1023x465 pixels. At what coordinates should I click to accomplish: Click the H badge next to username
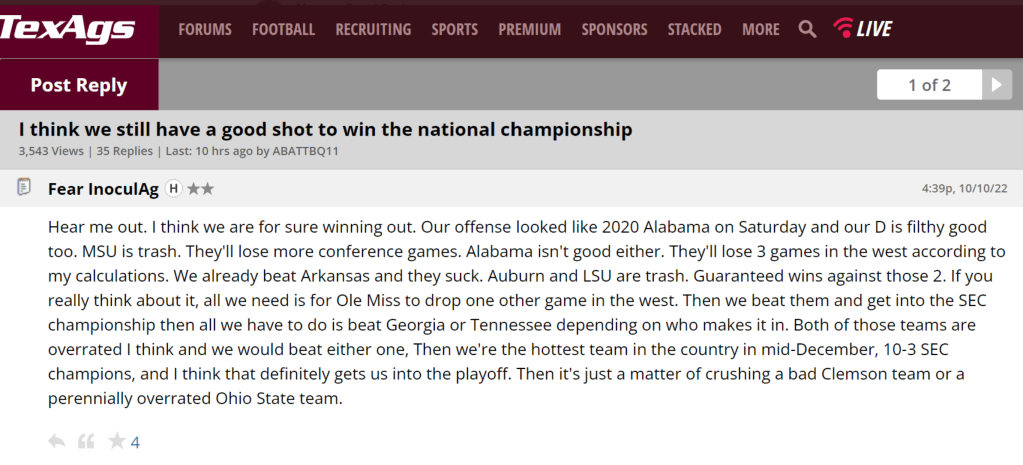point(173,188)
